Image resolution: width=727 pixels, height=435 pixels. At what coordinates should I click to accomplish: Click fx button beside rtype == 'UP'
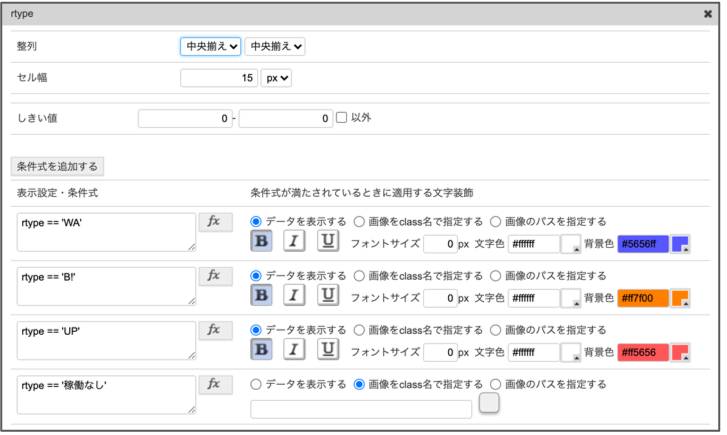pyautogui.click(x=215, y=329)
